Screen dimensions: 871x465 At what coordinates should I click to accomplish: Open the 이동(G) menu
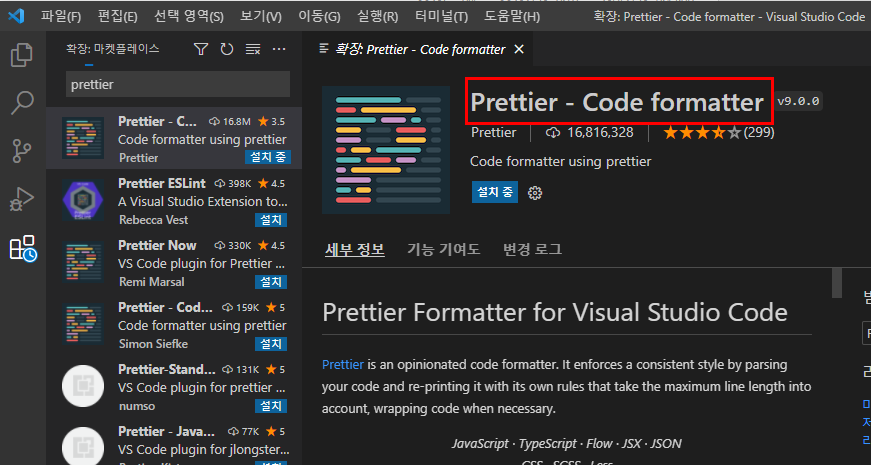point(319,17)
